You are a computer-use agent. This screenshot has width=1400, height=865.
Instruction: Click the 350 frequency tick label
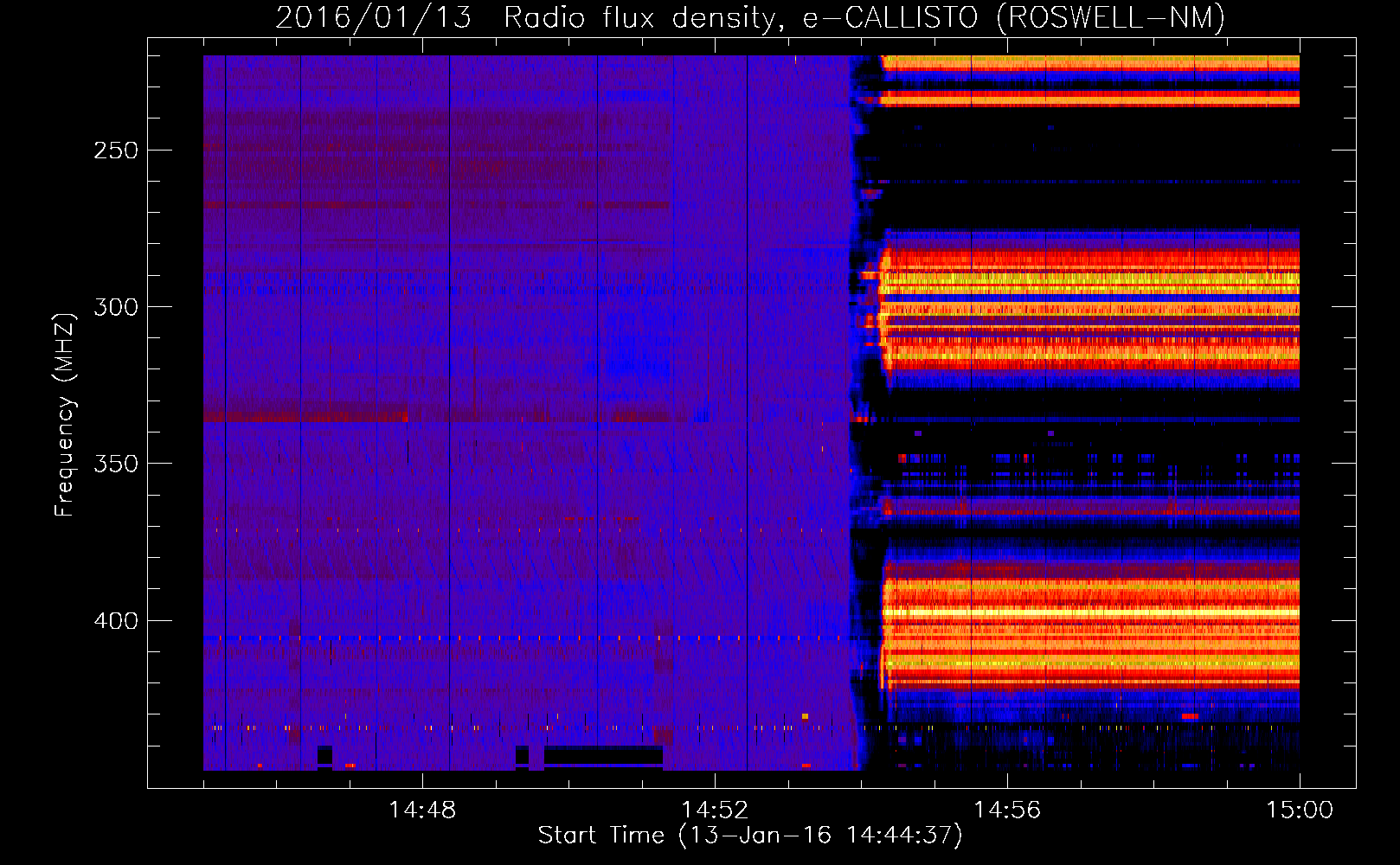(x=116, y=464)
